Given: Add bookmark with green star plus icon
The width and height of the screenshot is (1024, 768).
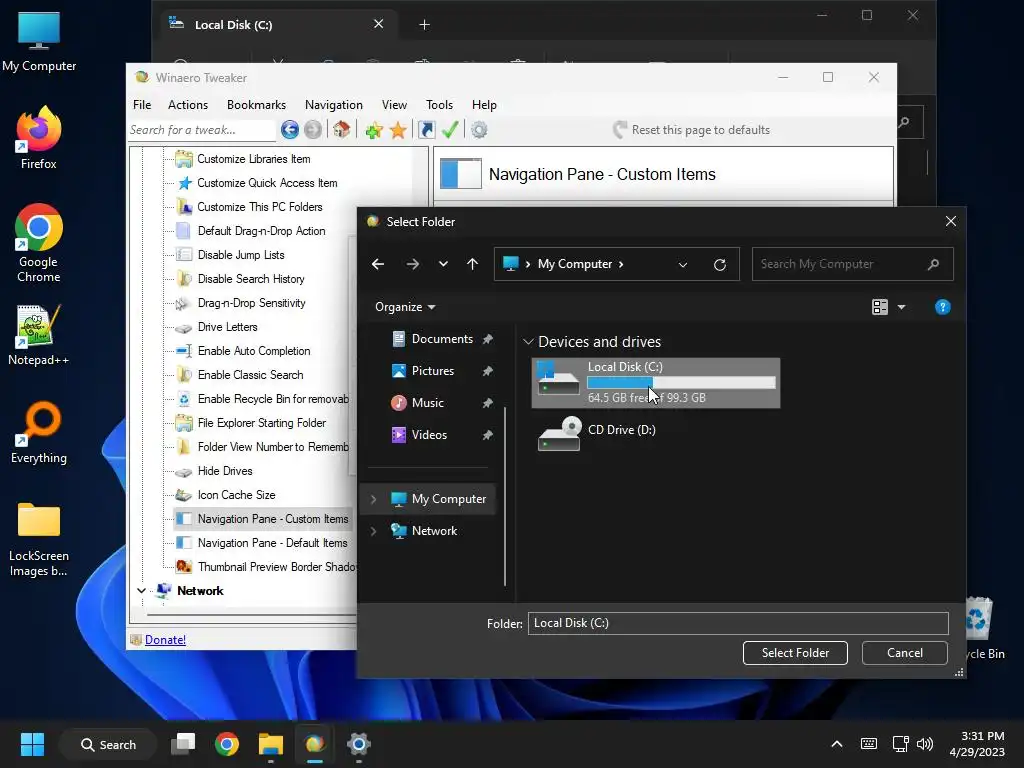Looking at the screenshot, I should coord(374,130).
